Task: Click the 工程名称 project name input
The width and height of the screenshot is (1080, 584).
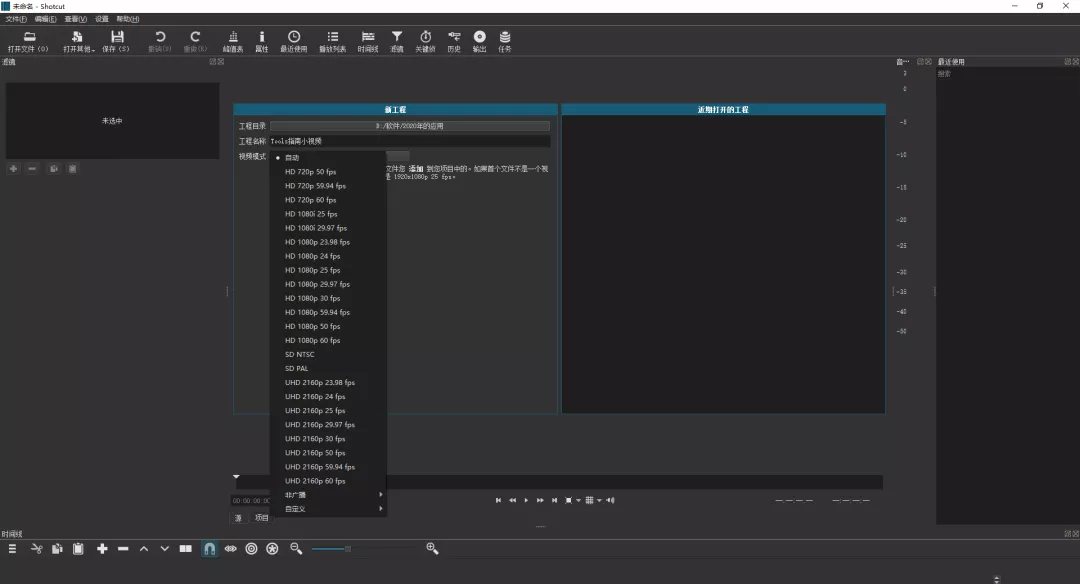Action: click(410, 141)
